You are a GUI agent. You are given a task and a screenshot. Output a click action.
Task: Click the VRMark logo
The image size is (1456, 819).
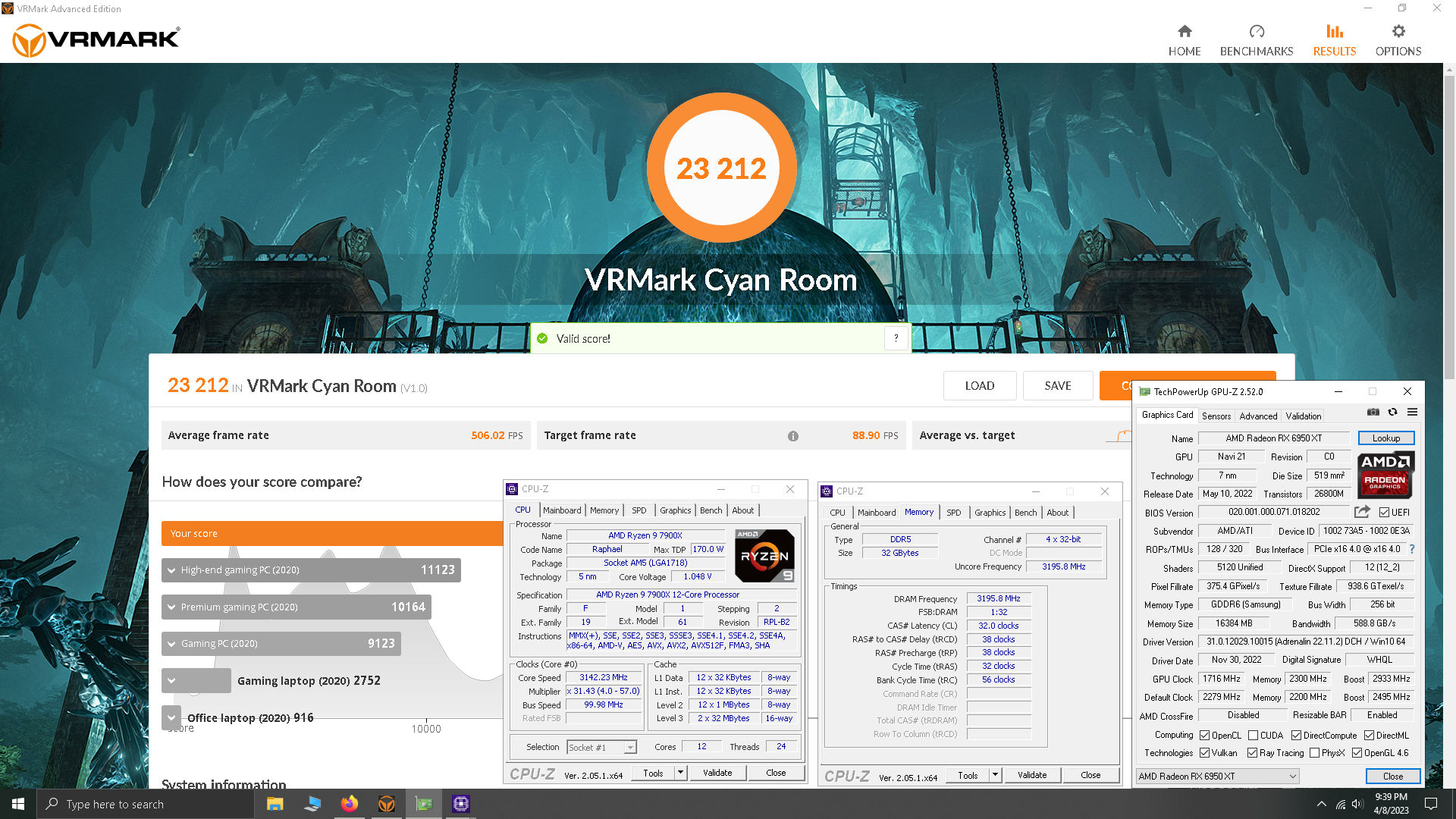pos(96,39)
